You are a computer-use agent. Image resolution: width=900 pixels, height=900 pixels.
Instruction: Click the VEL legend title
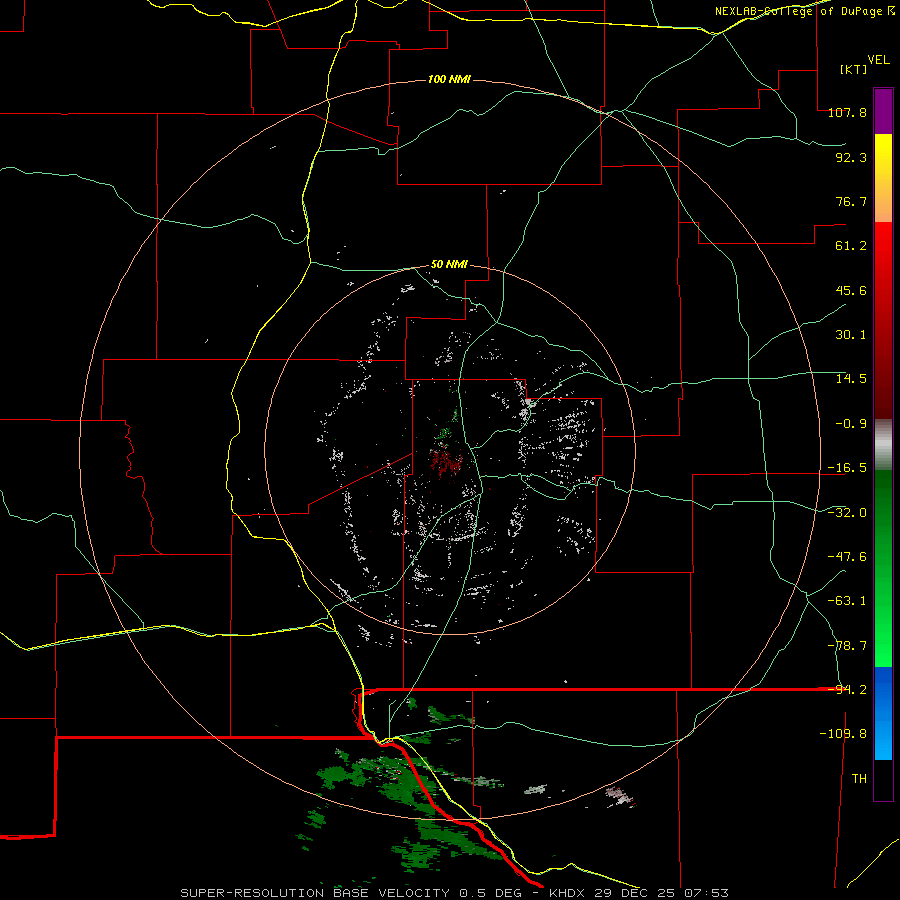(x=878, y=60)
